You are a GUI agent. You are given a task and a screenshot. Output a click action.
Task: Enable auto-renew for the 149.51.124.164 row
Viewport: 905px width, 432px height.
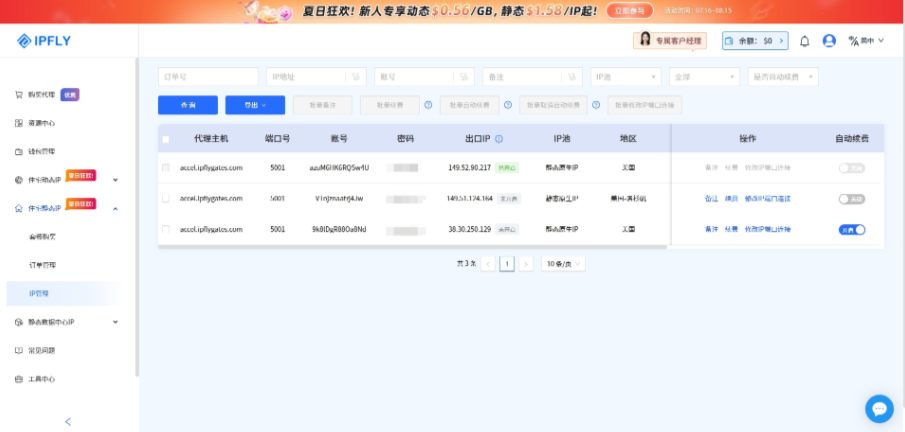852,199
